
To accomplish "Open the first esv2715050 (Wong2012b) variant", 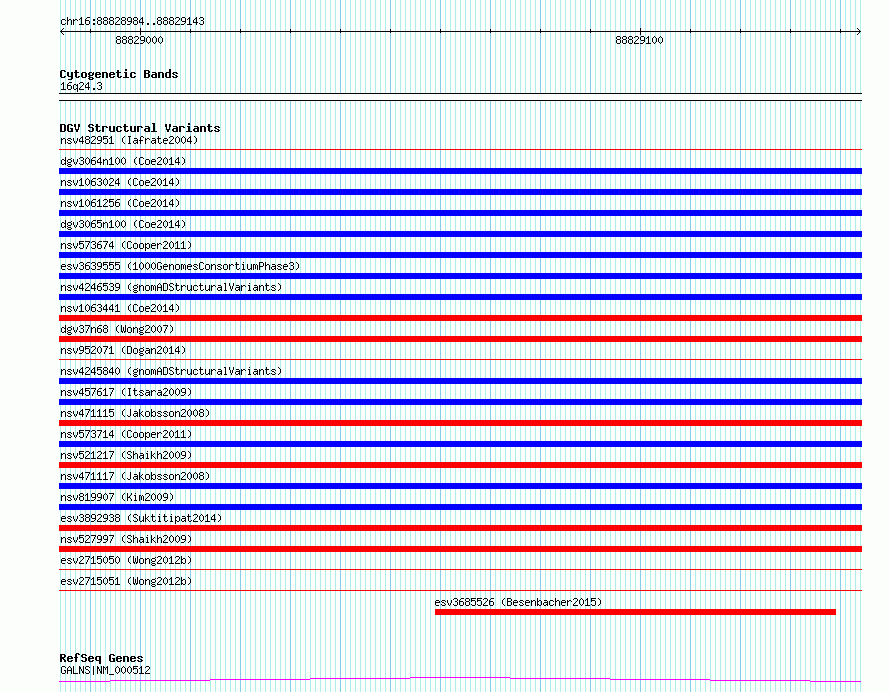I will 126,560.
